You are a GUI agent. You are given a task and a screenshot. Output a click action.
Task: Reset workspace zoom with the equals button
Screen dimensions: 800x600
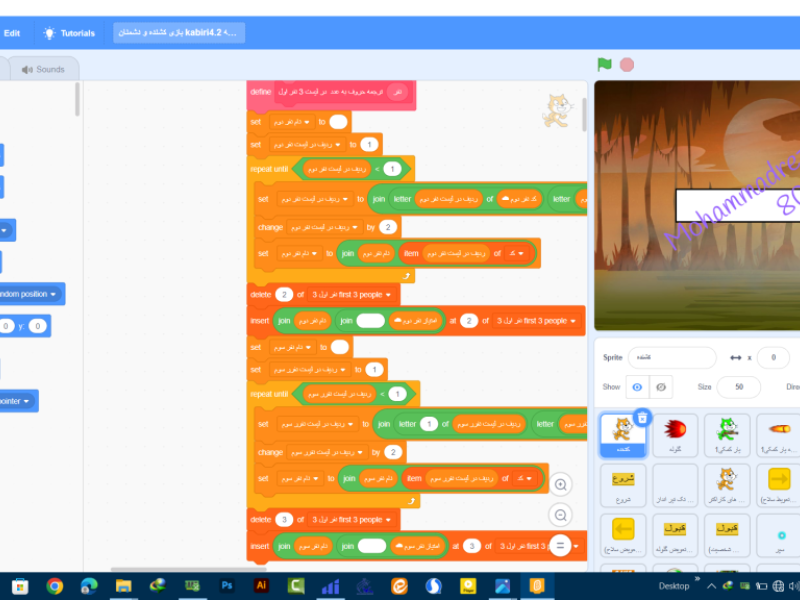(560, 546)
